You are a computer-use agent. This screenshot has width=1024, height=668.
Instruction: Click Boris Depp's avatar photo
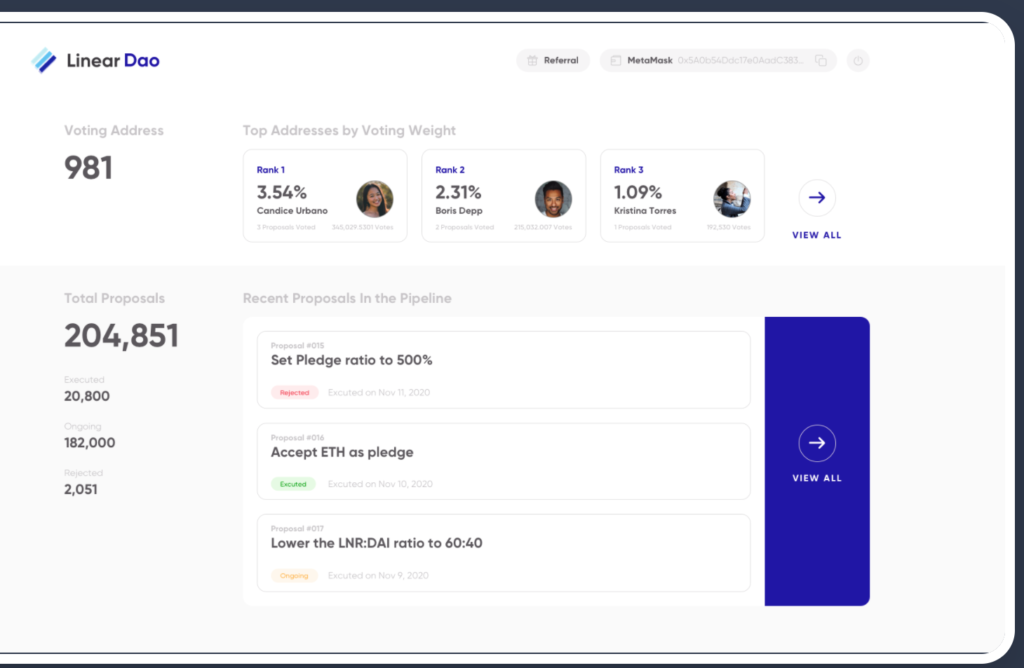[553, 199]
